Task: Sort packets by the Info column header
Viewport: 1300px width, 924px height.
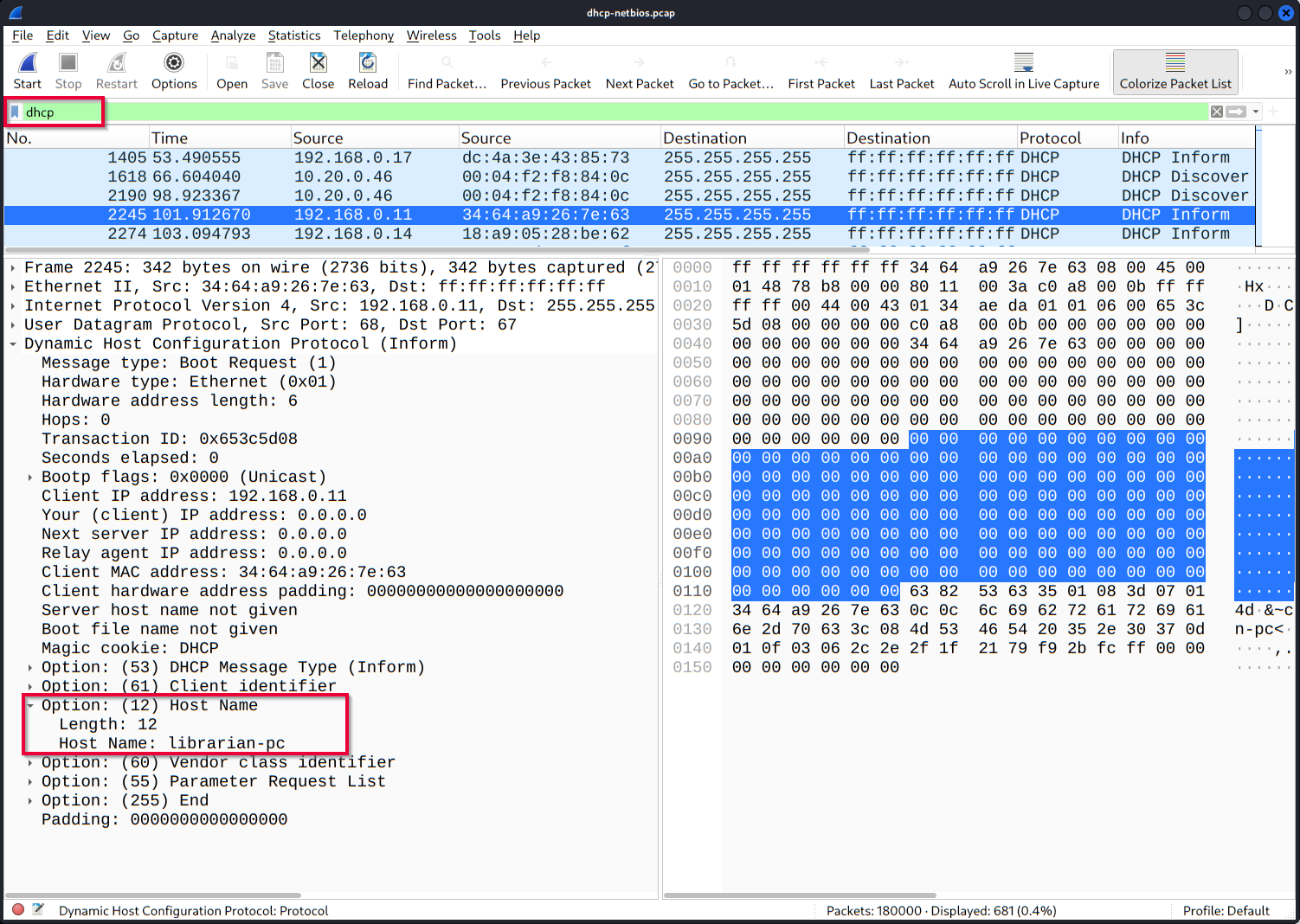Action: 1186,138
